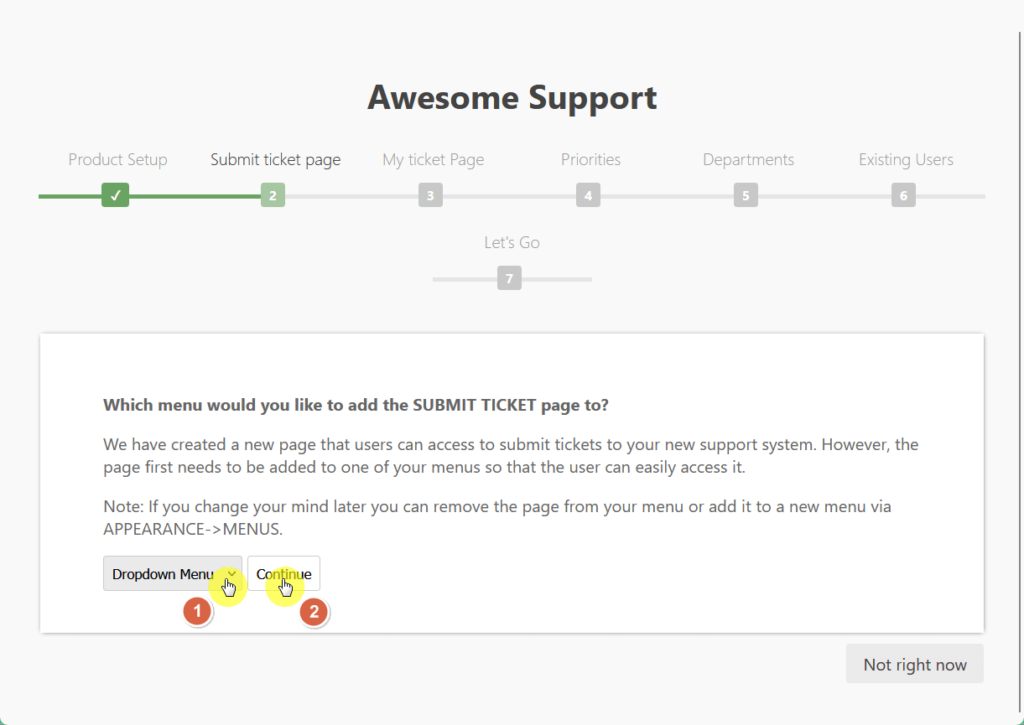Open the Dropdown Menu selector
The height and width of the screenshot is (725, 1024).
pos(172,573)
